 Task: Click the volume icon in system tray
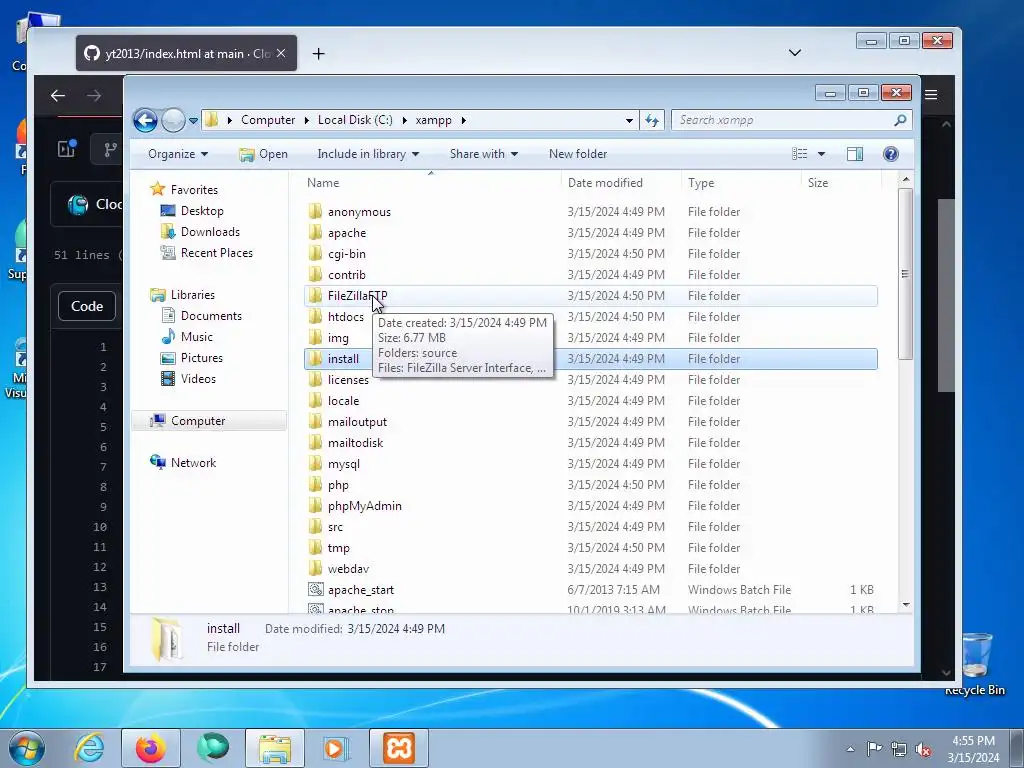pos(923,749)
